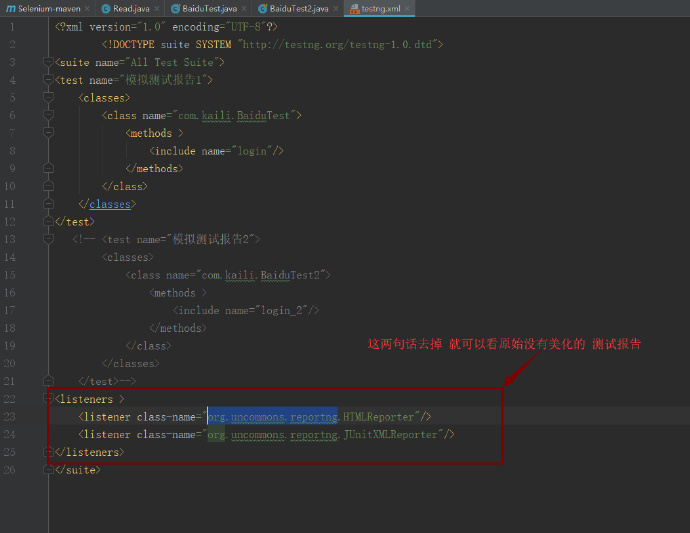Viewport: 690px width, 533px height.
Task: Click 'All Test Suite' suite name value
Action: (172, 62)
